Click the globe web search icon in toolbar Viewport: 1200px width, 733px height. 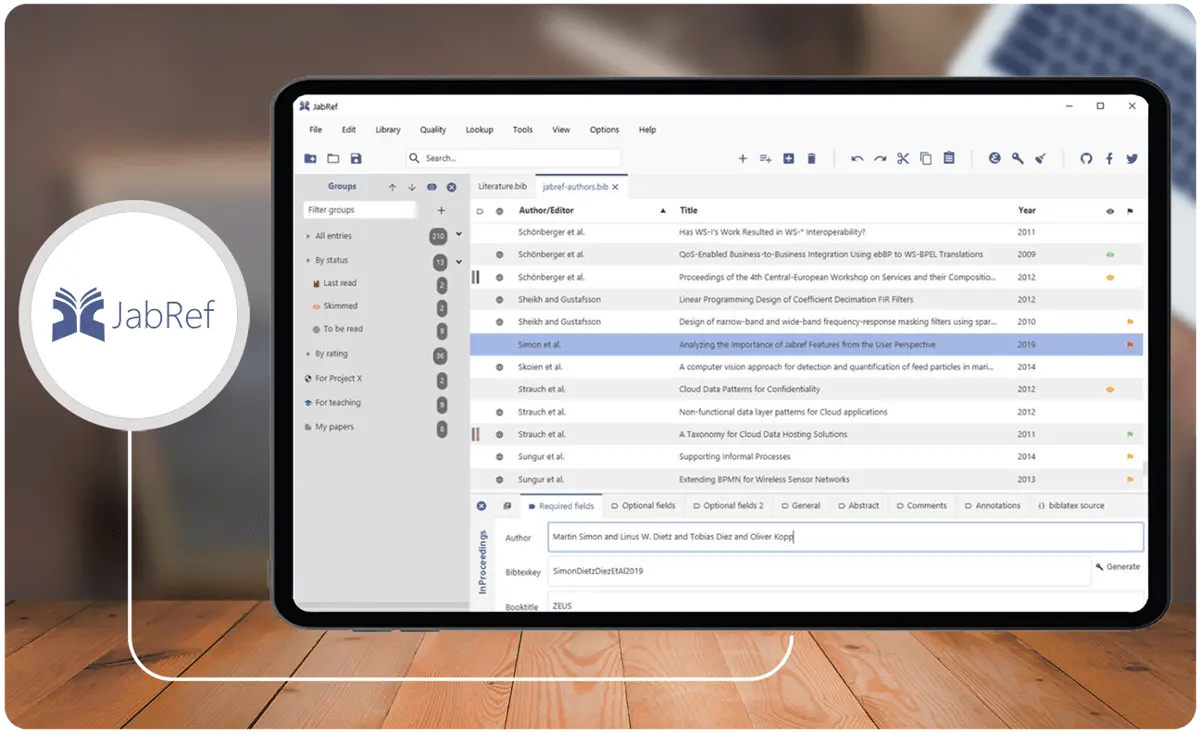point(995,158)
